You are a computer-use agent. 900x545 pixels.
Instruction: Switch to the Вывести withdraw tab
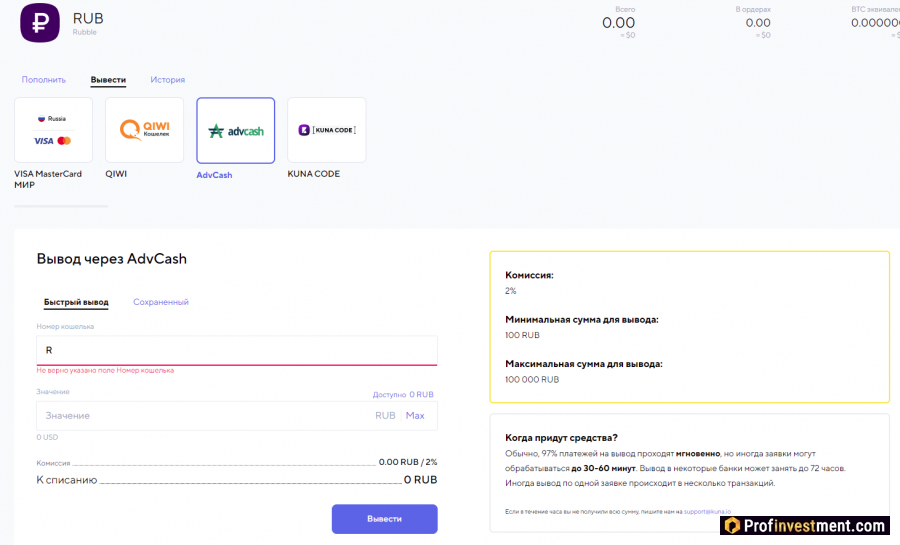point(108,80)
